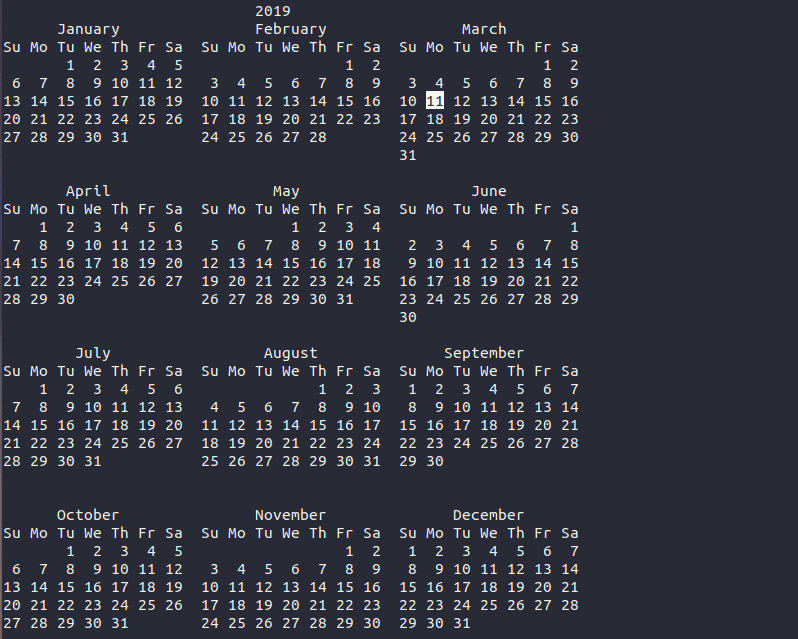This screenshot has height=639, width=798.
Task: Select the "Th" header under June
Action: tap(516, 209)
